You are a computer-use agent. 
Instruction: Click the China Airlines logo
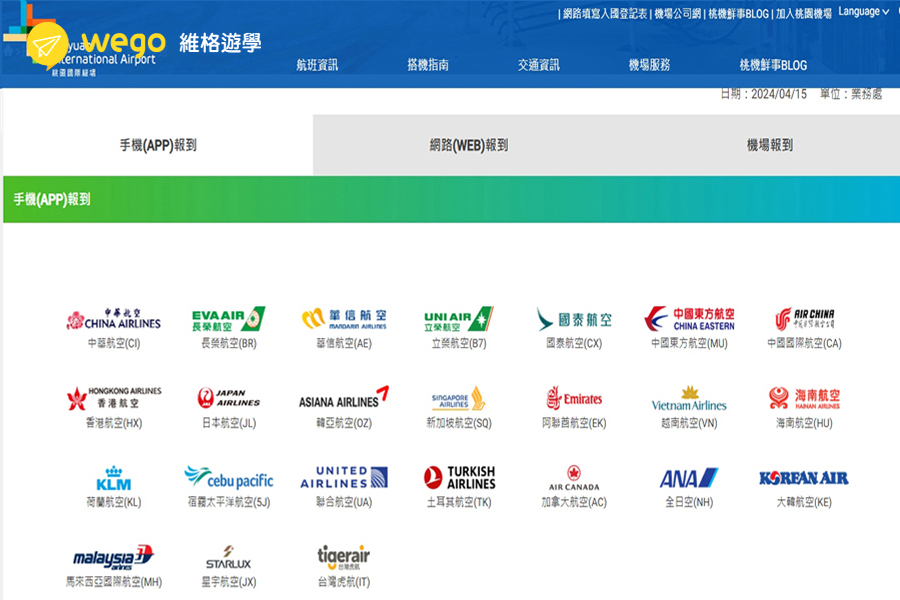point(113,319)
